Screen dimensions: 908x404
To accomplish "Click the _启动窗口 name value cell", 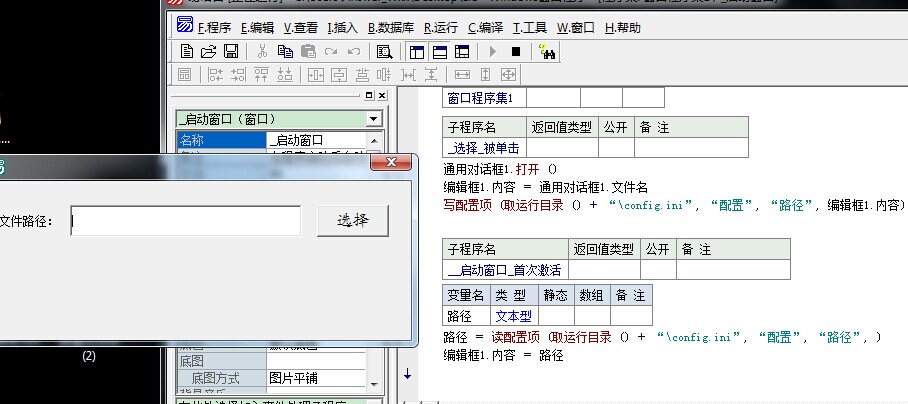I will click(x=317, y=140).
